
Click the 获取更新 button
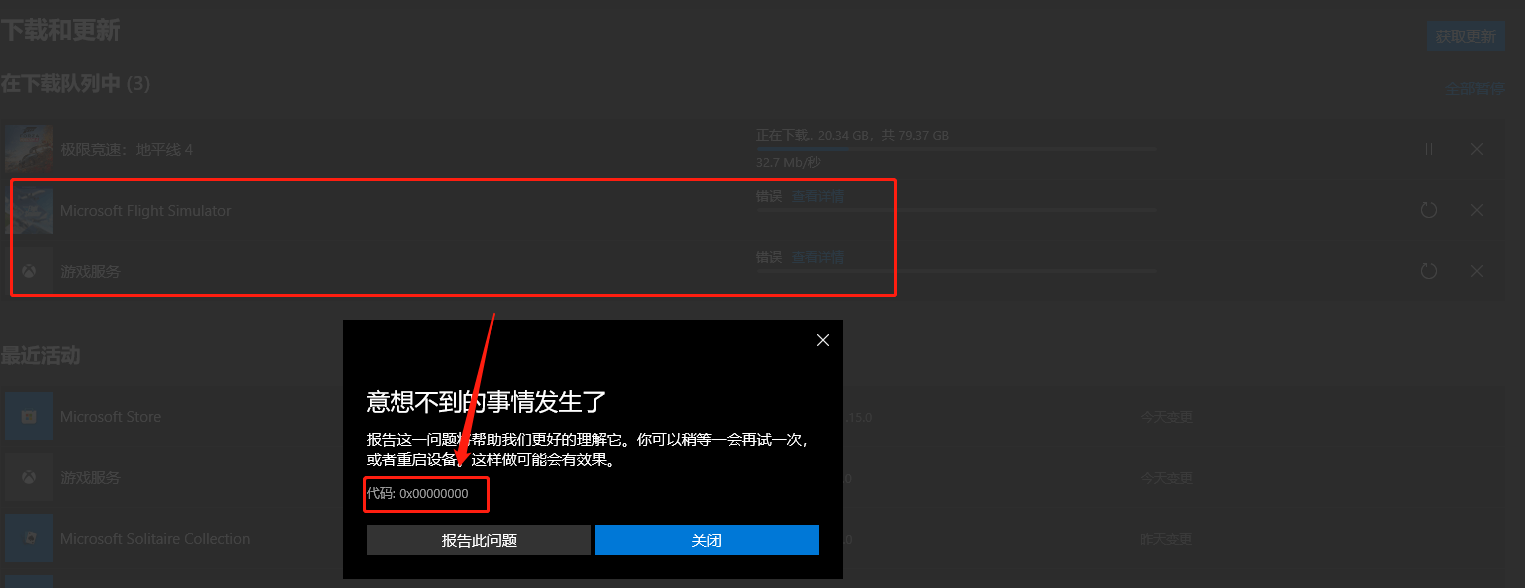click(1465, 37)
